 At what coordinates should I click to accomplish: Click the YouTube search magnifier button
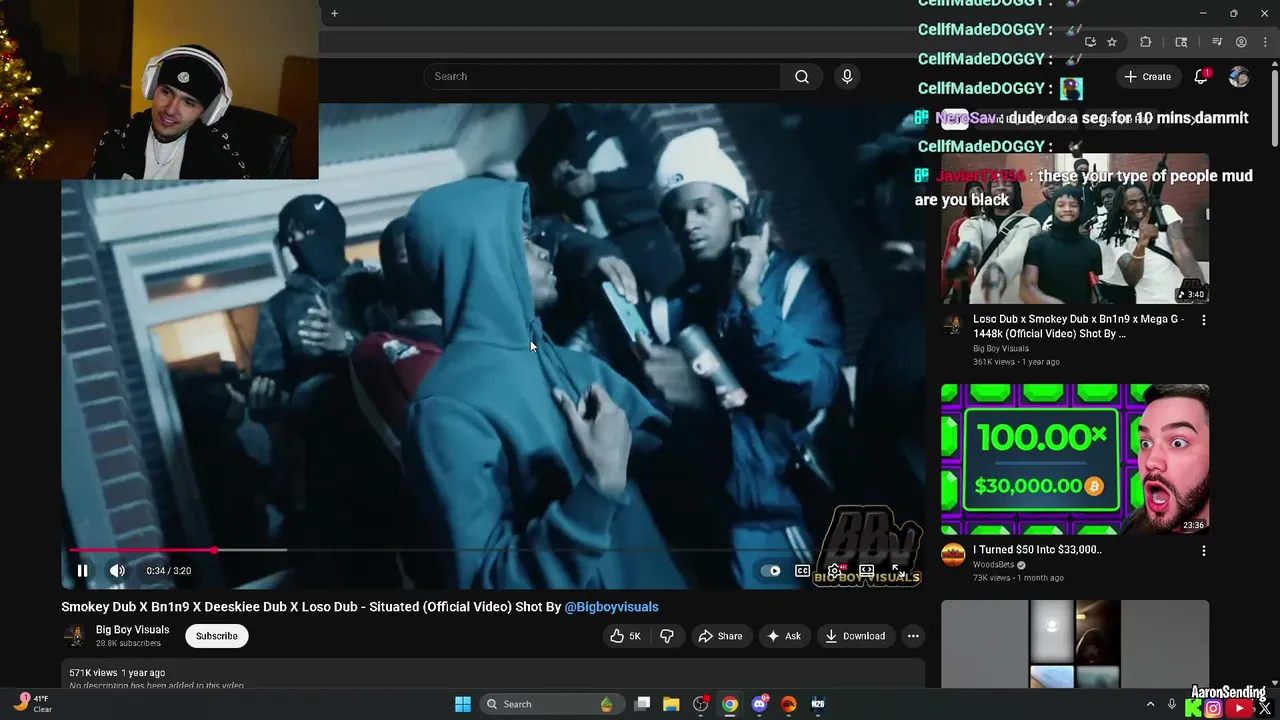point(802,77)
